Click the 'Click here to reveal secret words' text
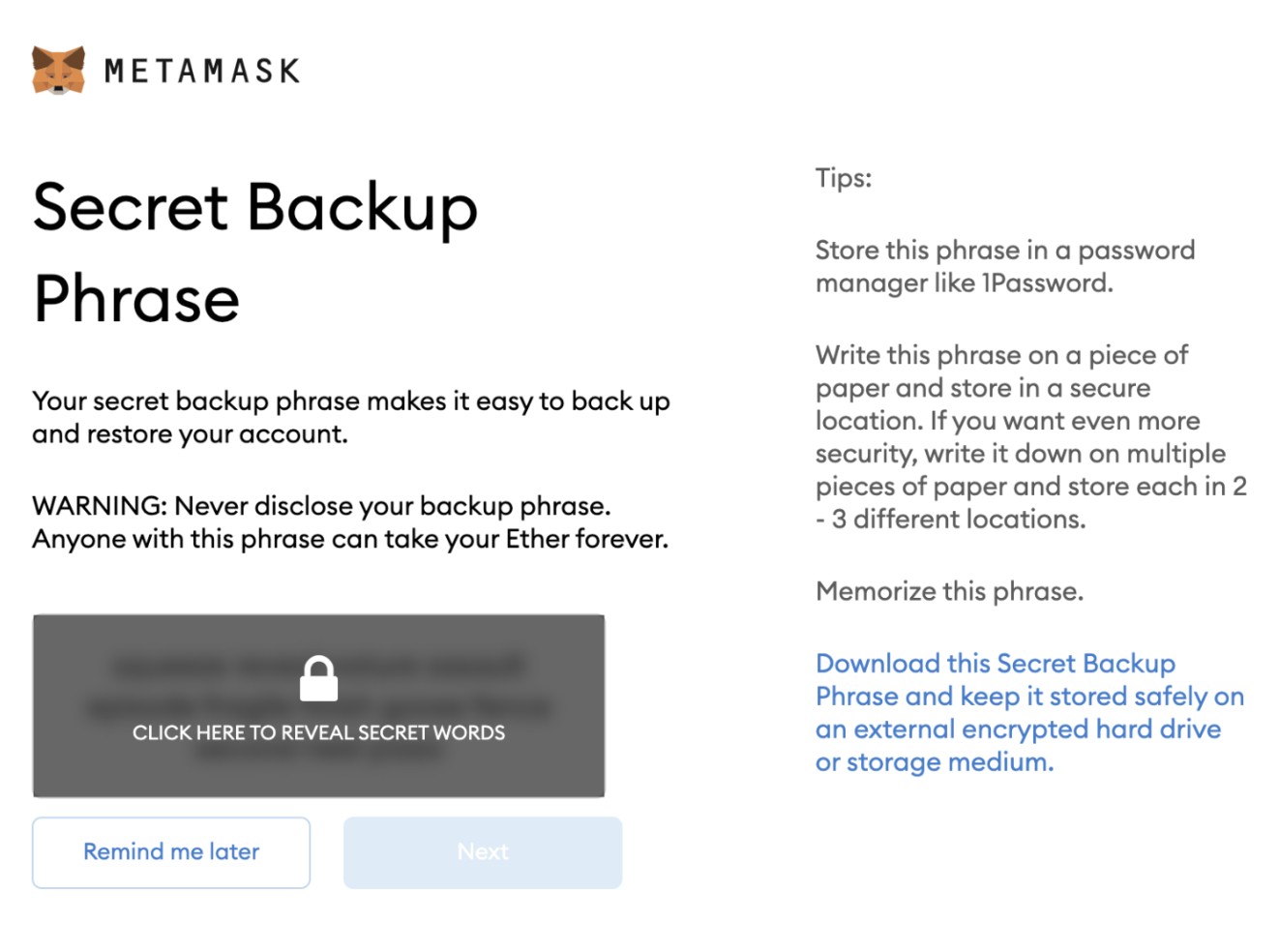The width and height of the screenshot is (1279, 952). (x=318, y=732)
